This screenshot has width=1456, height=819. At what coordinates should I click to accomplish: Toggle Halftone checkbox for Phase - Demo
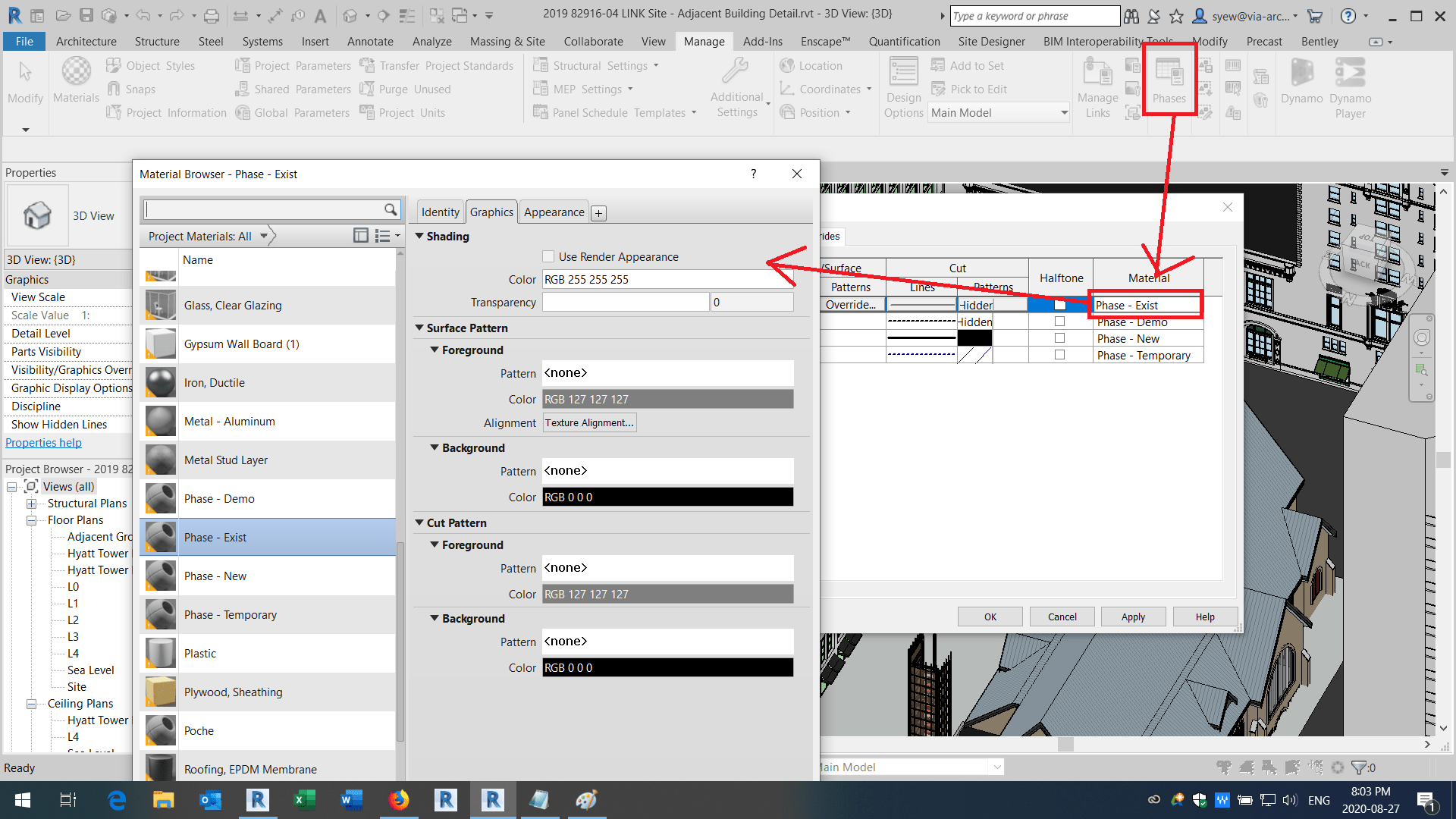[1059, 322]
